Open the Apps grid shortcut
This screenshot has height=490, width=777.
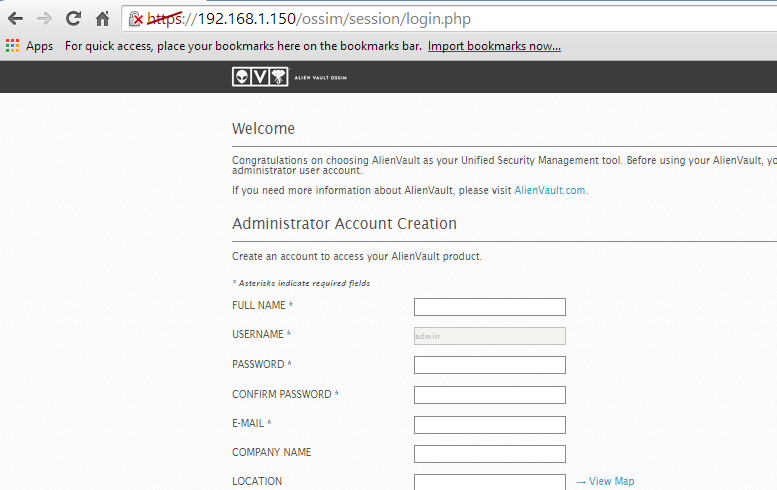coord(29,46)
